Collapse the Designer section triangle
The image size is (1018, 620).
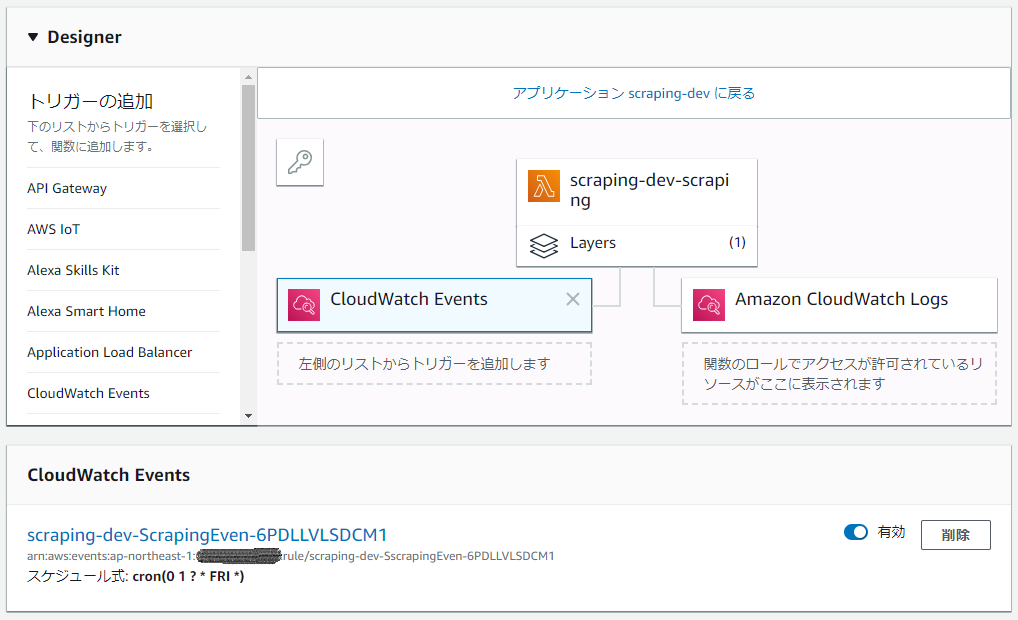[x=33, y=37]
